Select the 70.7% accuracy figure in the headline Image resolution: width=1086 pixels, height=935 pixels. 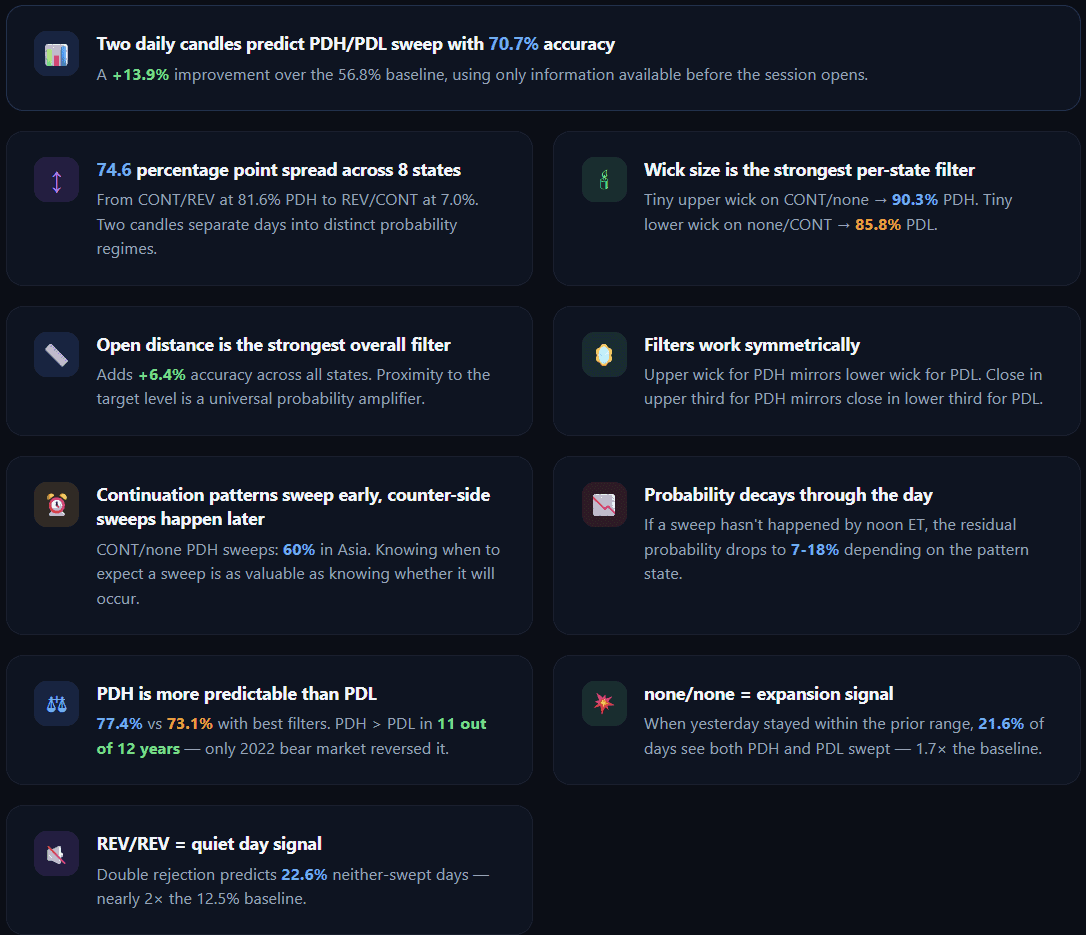(513, 44)
